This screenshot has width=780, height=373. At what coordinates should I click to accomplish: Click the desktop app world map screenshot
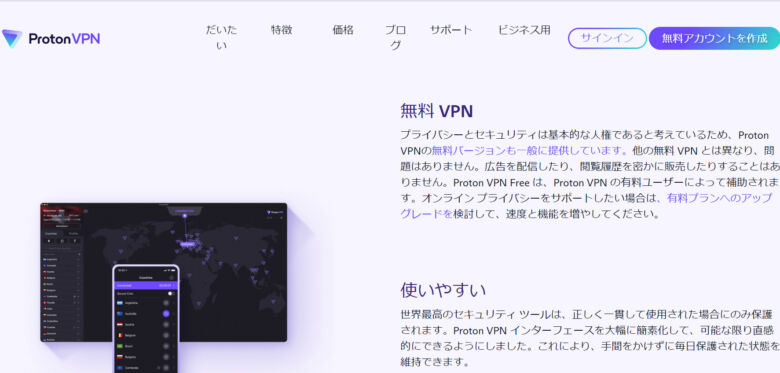pyautogui.click(x=163, y=272)
